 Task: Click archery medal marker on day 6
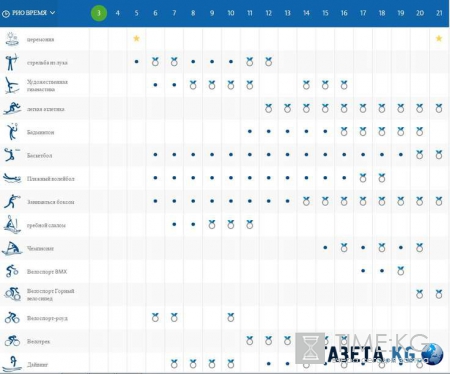pyautogui.click(x=155, y=61)
